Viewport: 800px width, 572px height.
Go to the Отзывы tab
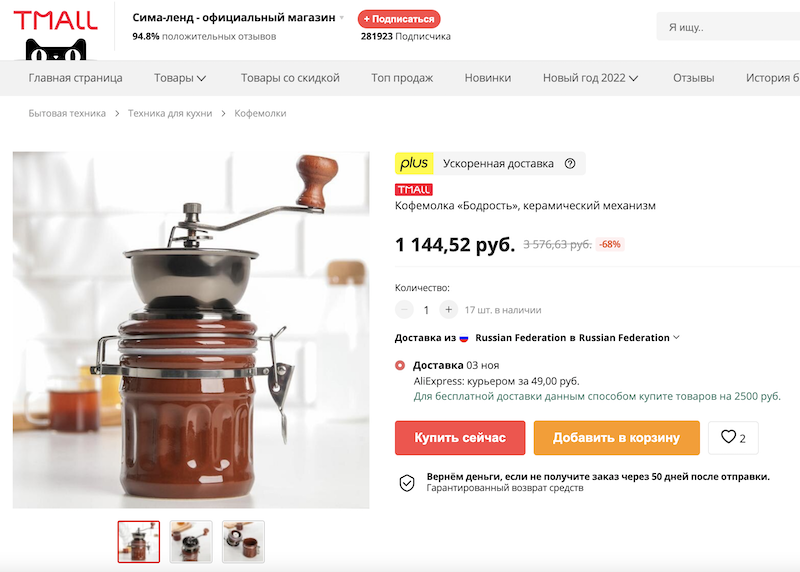point(693,78)
